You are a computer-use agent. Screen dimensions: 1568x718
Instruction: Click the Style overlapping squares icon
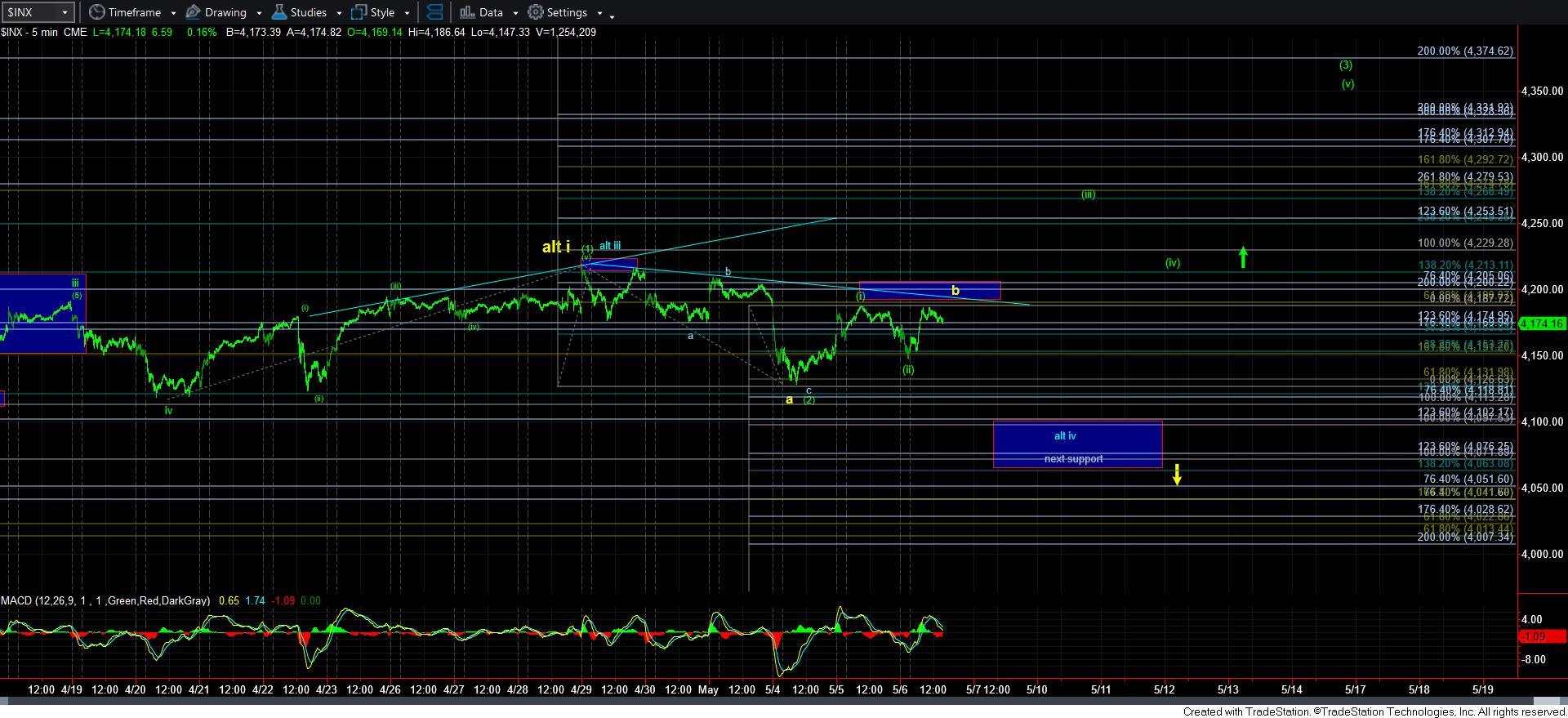click(x=359, y=12)
